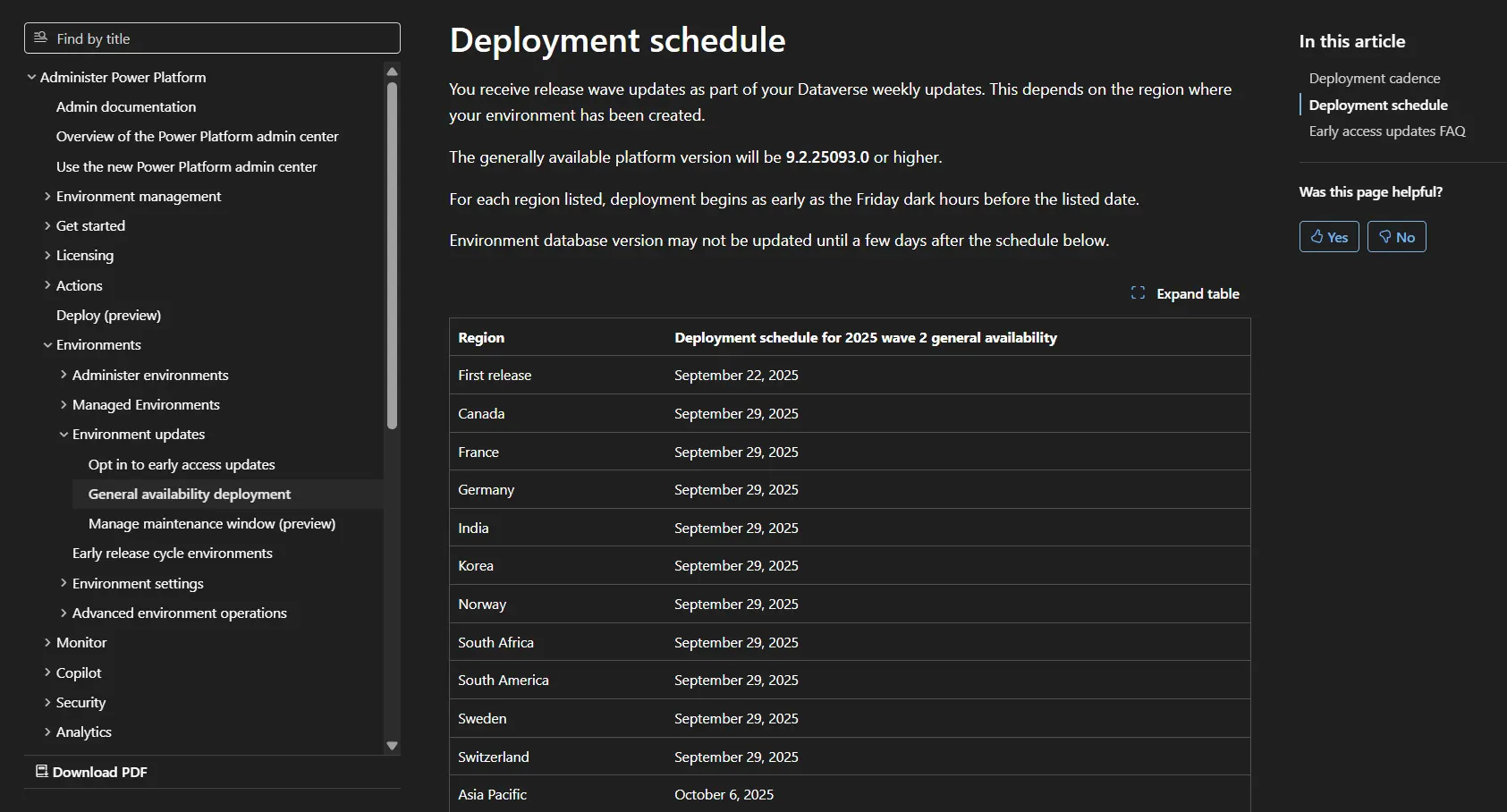Jump to Deployment cadence section
The width and height of the screenshot is (1507, 812).
pyautogui.click(x=1374, y=79)
